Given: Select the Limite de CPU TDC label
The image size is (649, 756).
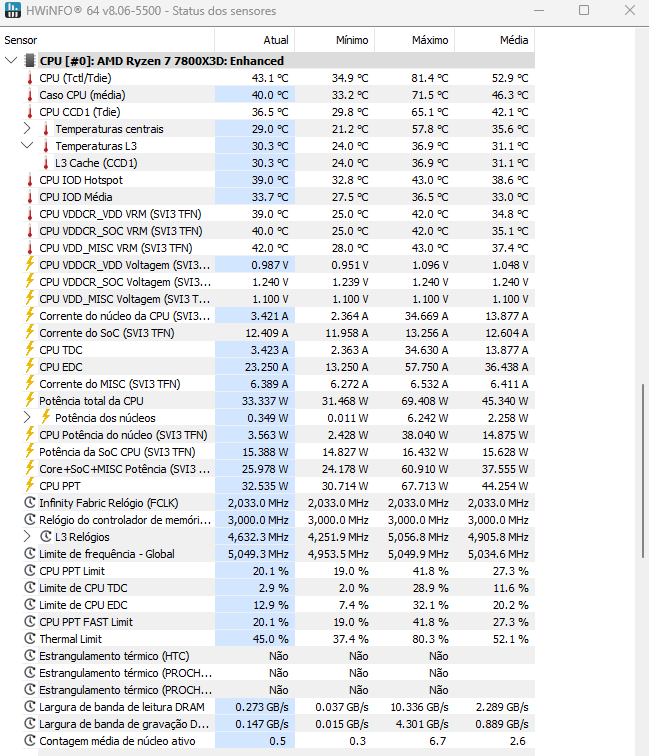Looking at the screenshot, I should pos(83,588).
